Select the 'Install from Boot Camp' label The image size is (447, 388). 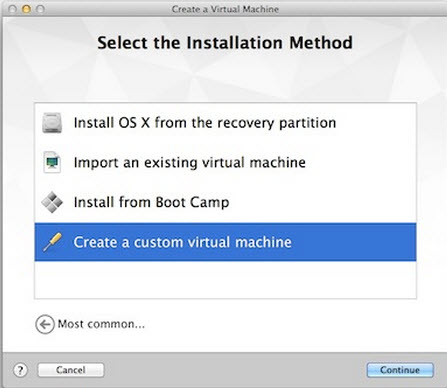click(151, 202)
